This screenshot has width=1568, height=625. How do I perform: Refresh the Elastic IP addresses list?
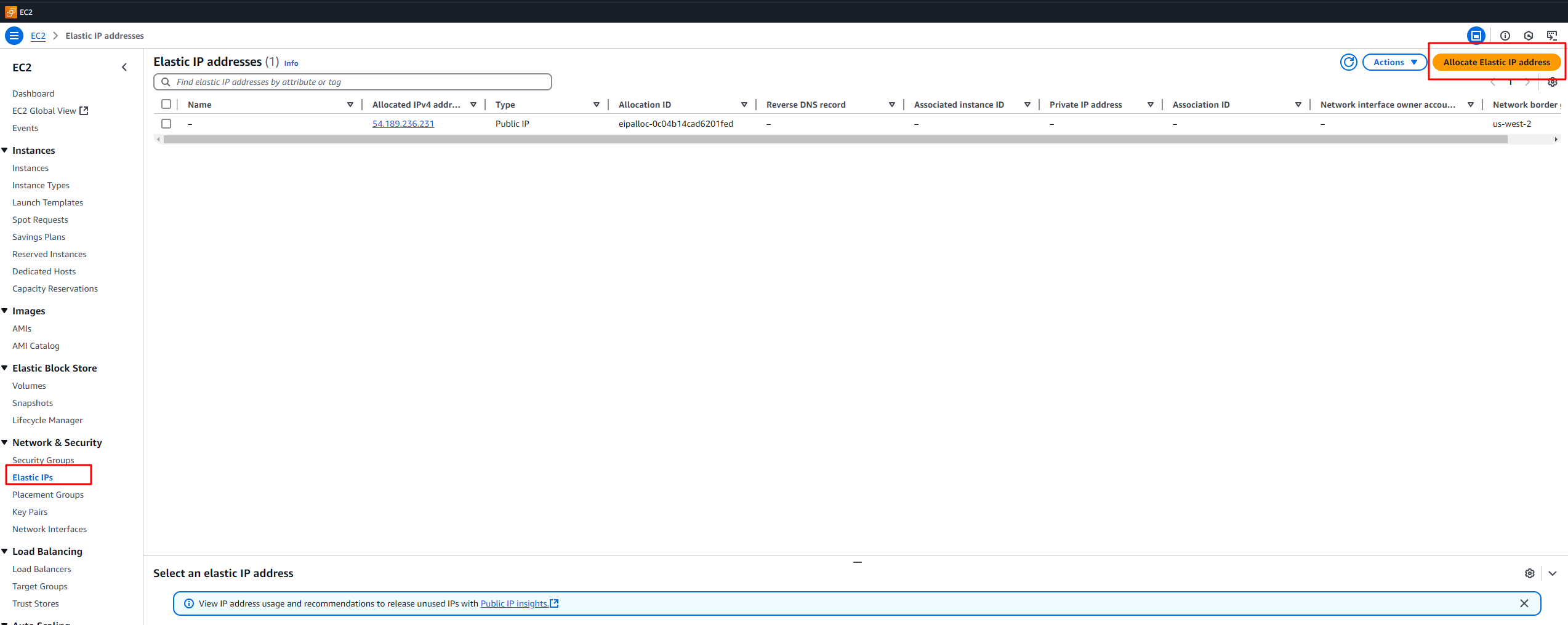[1348, 62]
